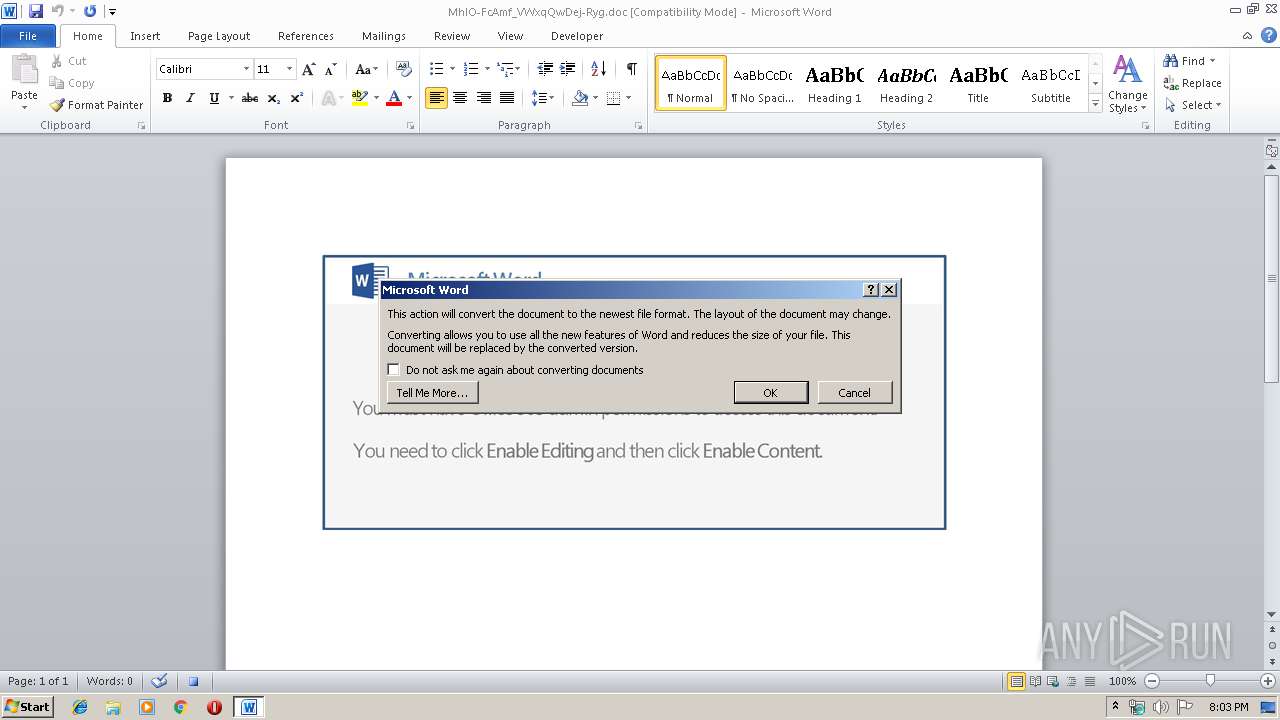
Task: Click the macro recording status button
Action: click(x=194, y=681)
